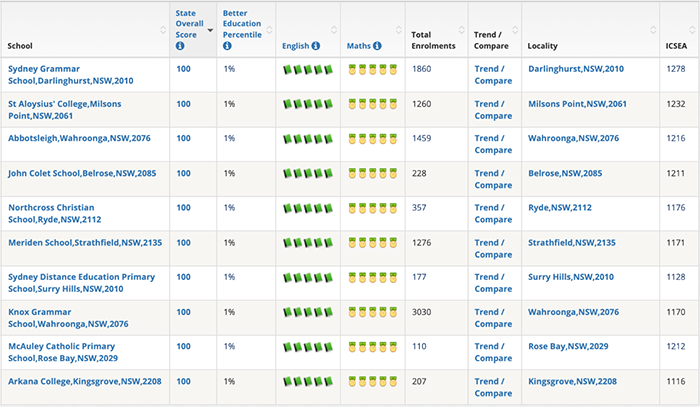Screen dimensions: 700x407
Task: Sort the table by the Locality column
Action: point(653,30)
